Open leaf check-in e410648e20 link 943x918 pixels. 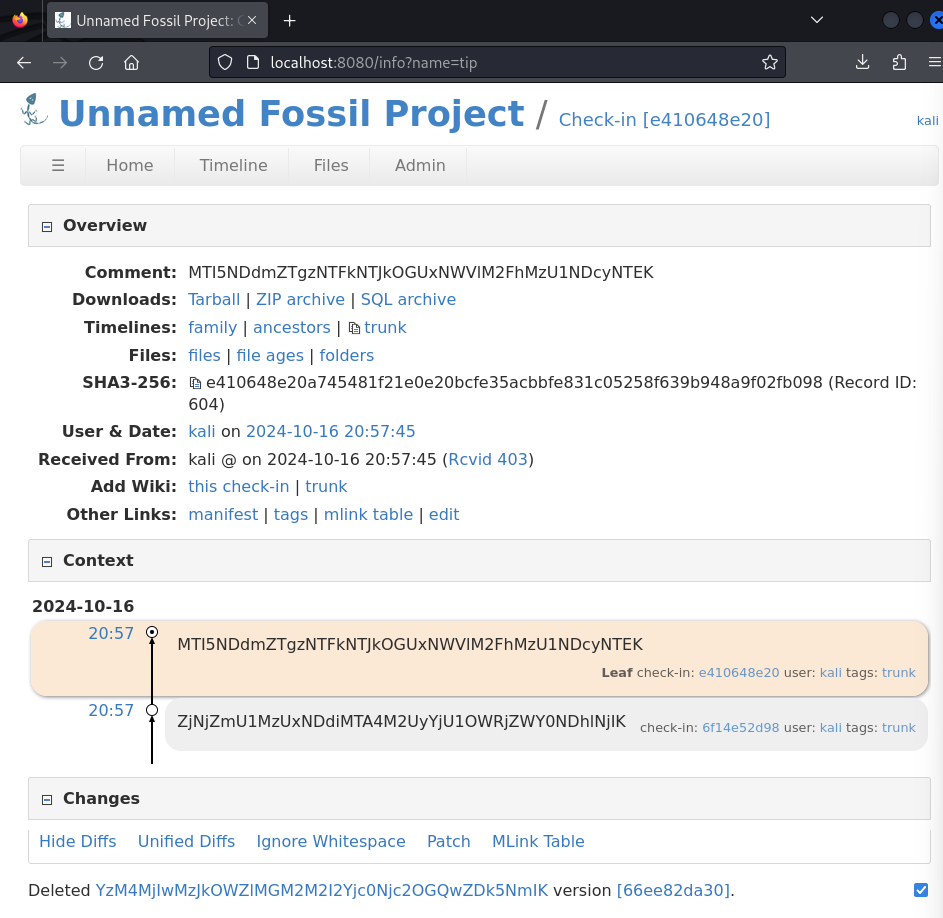(x=739, y=673)
